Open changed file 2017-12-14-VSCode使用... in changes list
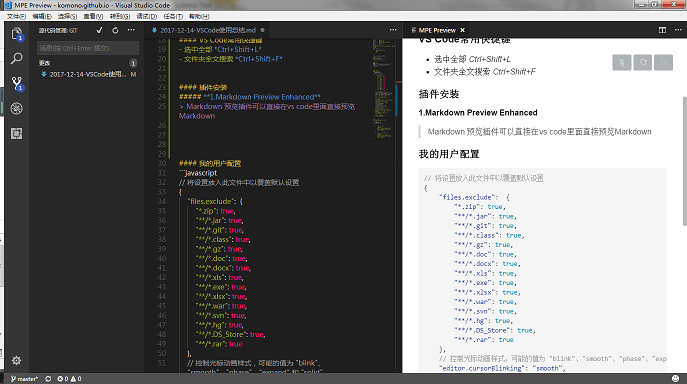 pyautogui.click(x=88, y=74)
